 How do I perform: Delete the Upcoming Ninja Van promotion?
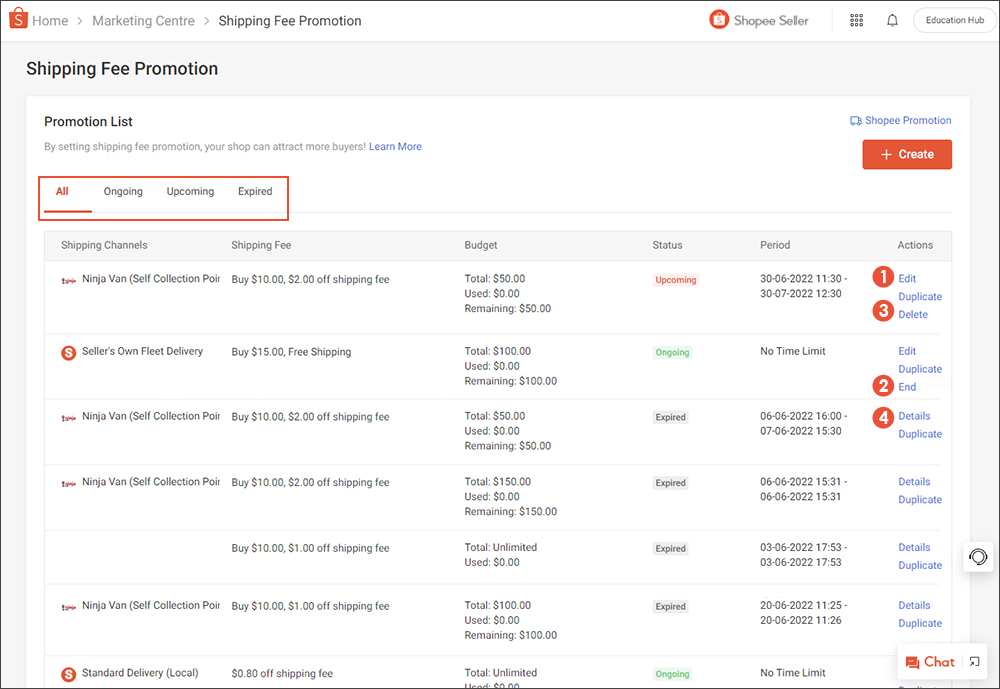tap(913, 313)
